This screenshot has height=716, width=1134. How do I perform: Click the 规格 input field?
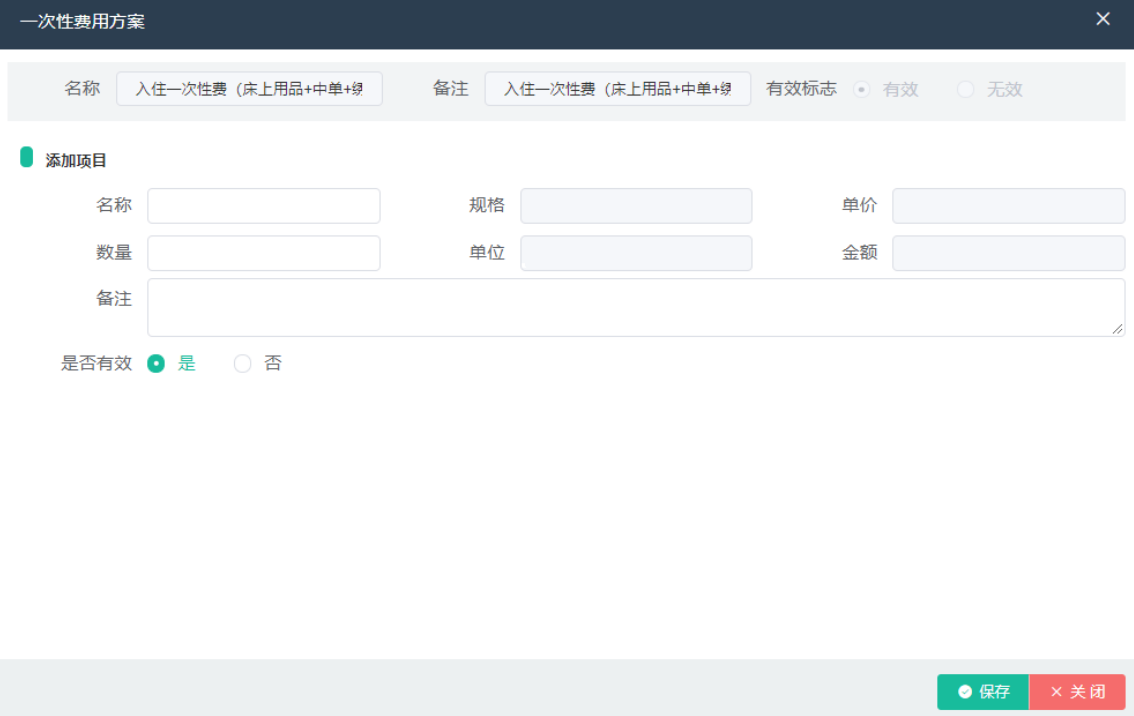pyautogui.click(x=636, y=206)
